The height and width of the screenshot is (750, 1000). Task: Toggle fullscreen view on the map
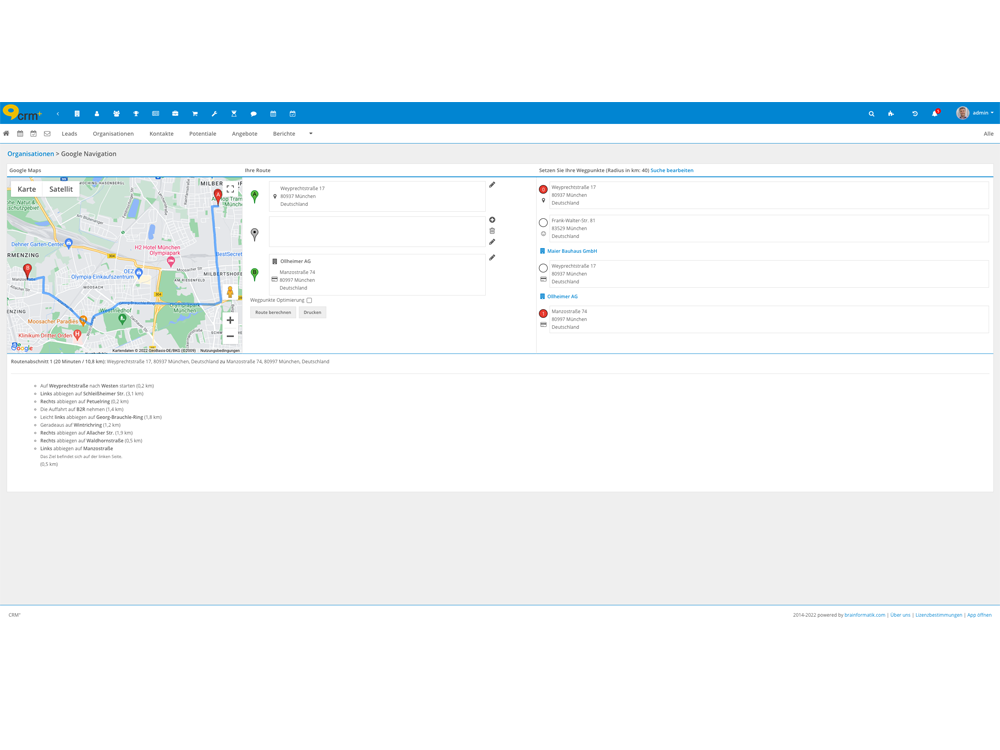point(230,189)
